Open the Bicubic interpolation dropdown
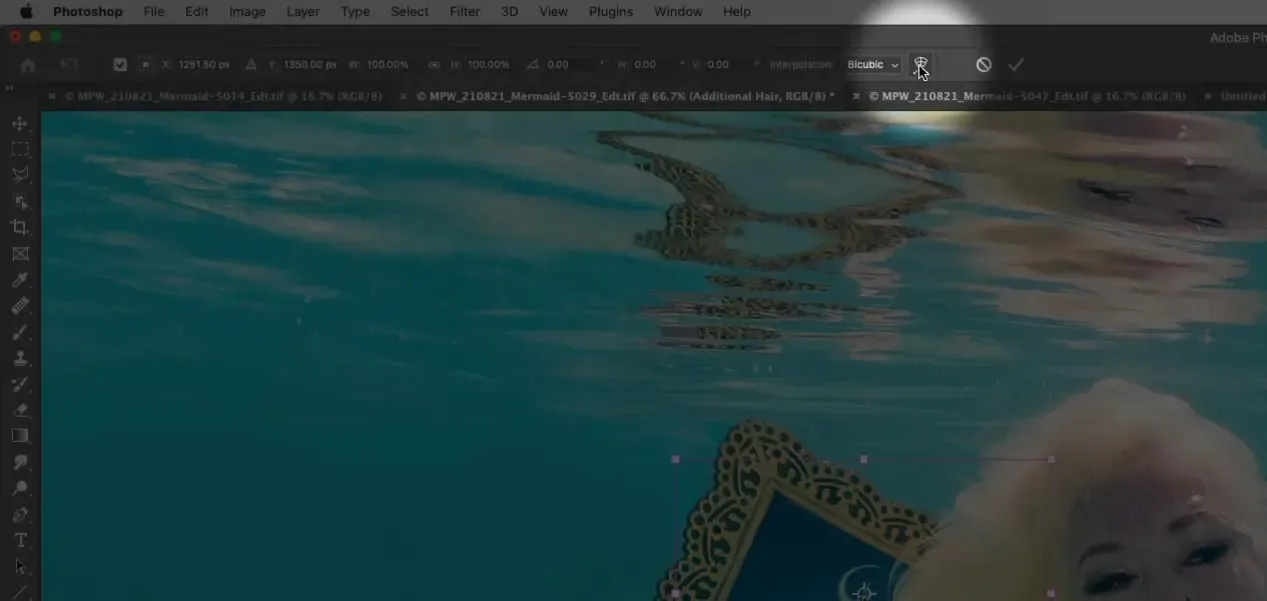The height and width of the screenshot is (601, 1267). click(873, 65)
